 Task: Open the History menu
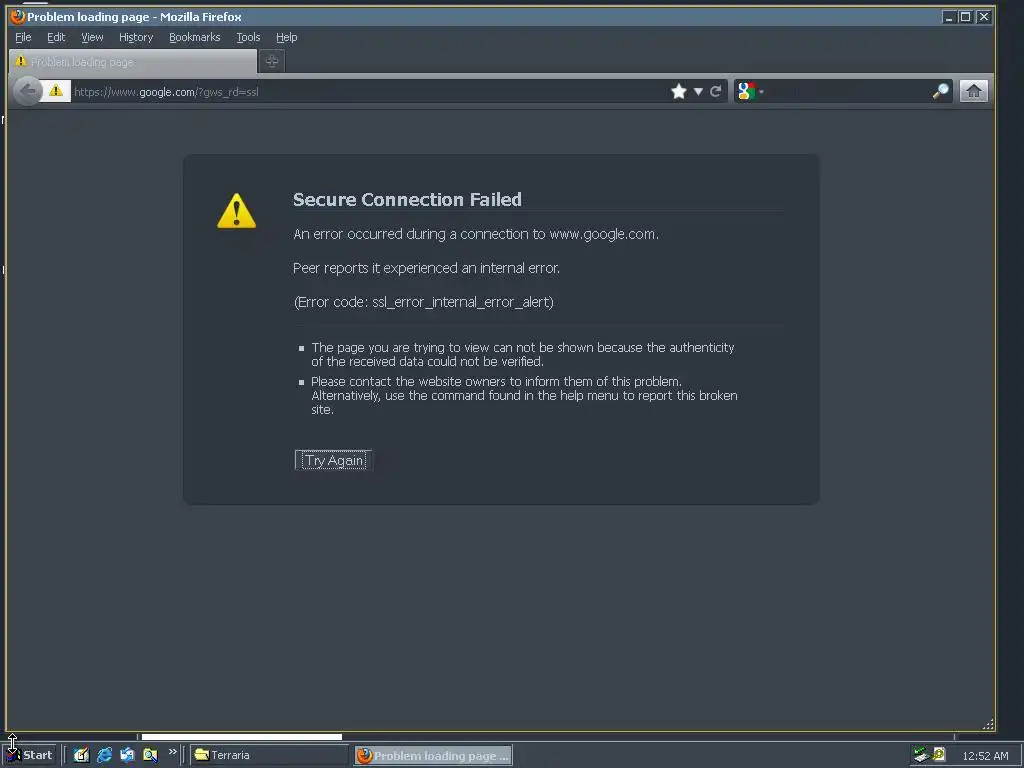136,37
